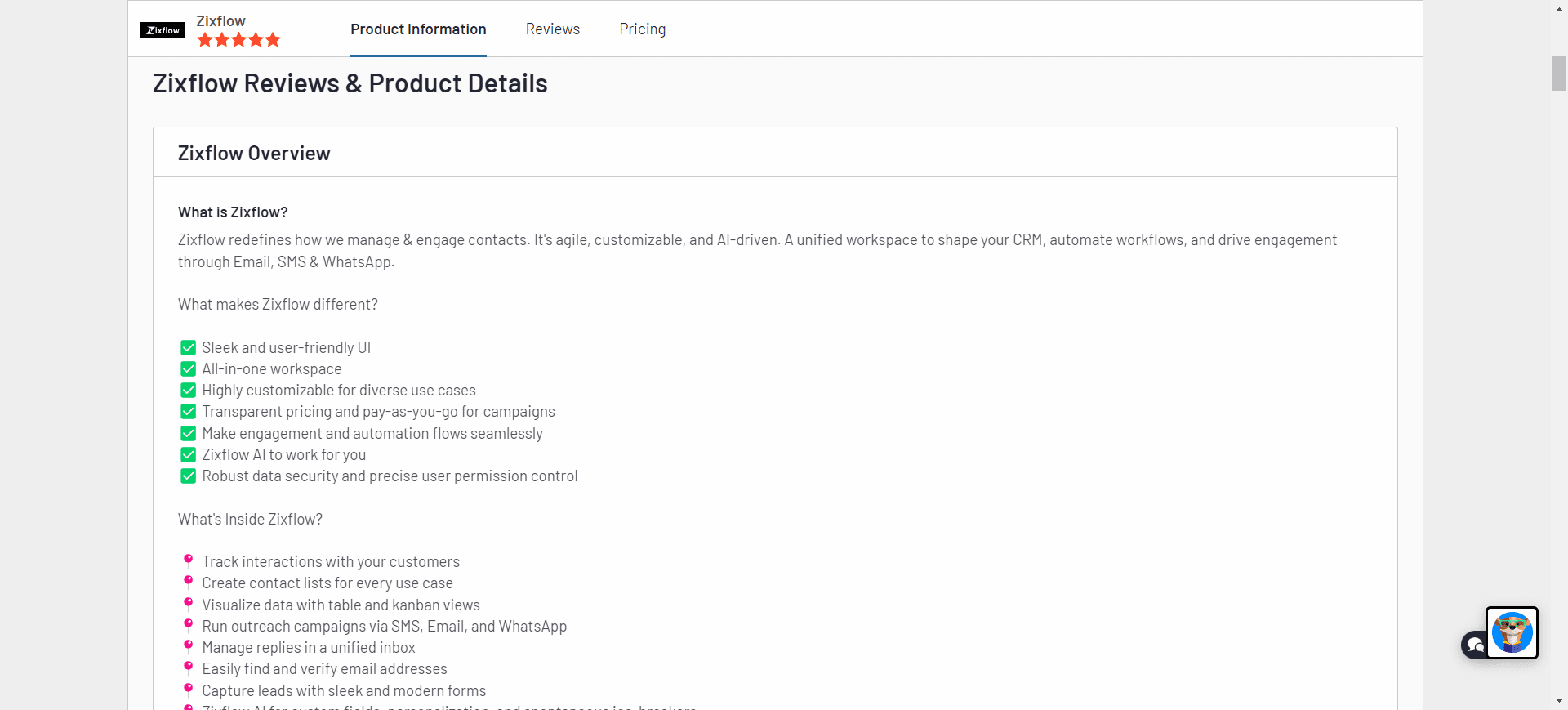
Task: Click the first red rating star
Action: coord(205,39)
